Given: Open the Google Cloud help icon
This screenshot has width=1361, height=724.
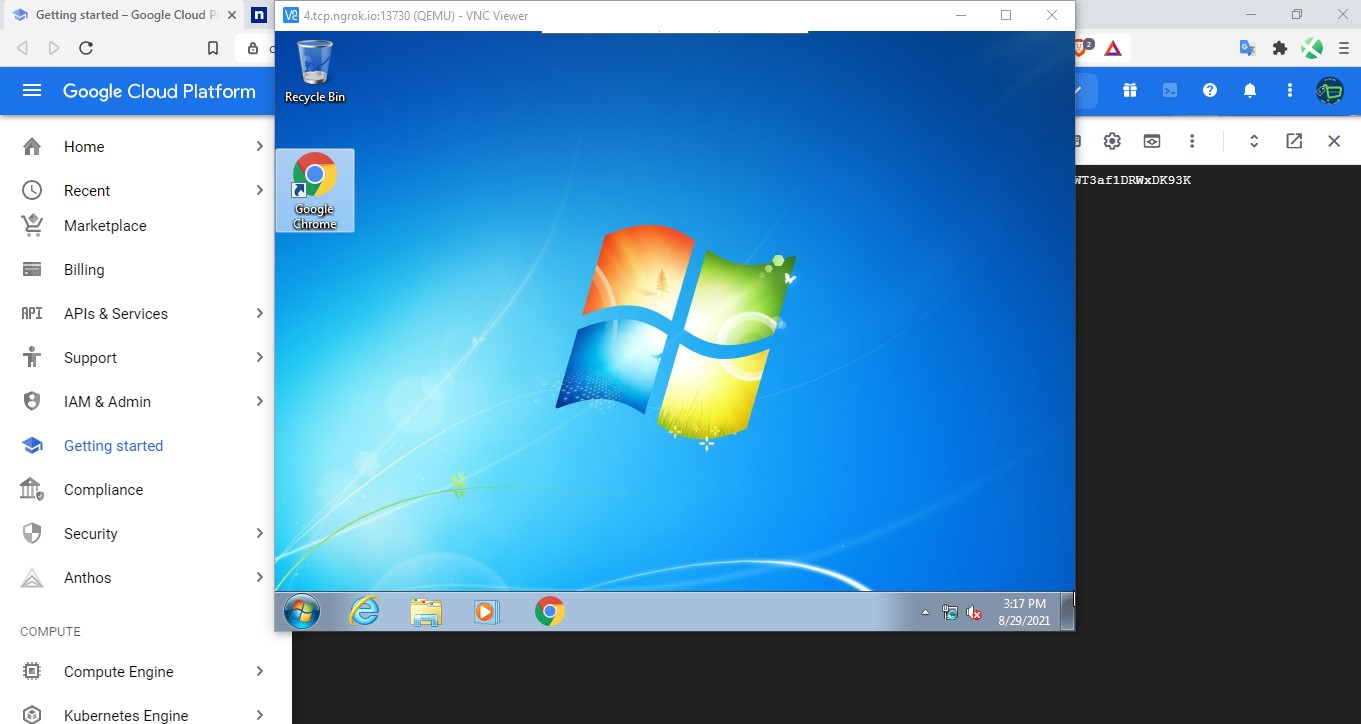Looking at the screenshot, I should (1210, 91).
